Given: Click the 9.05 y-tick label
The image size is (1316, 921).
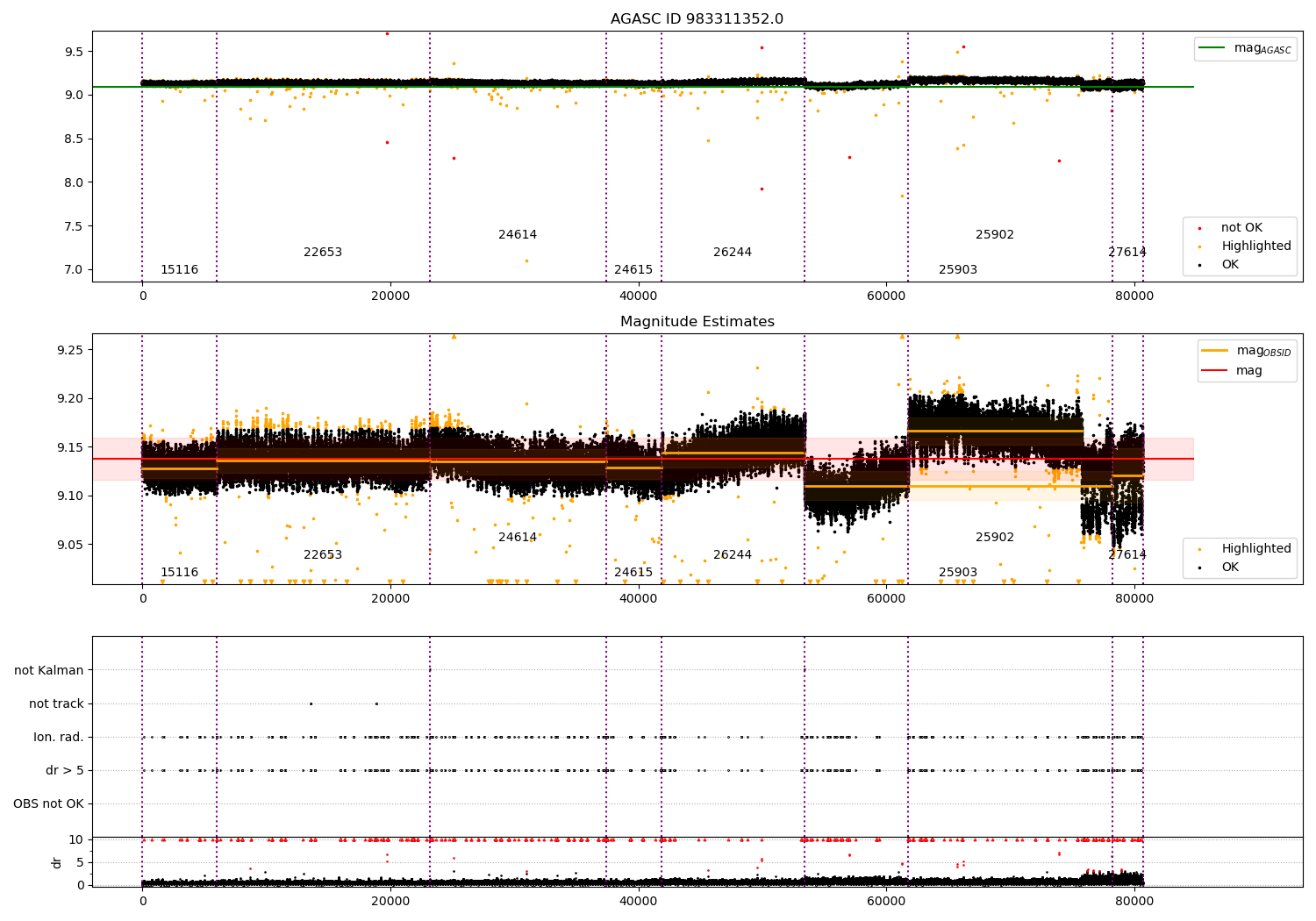Looking at the screenshot, I should [70, 545].
